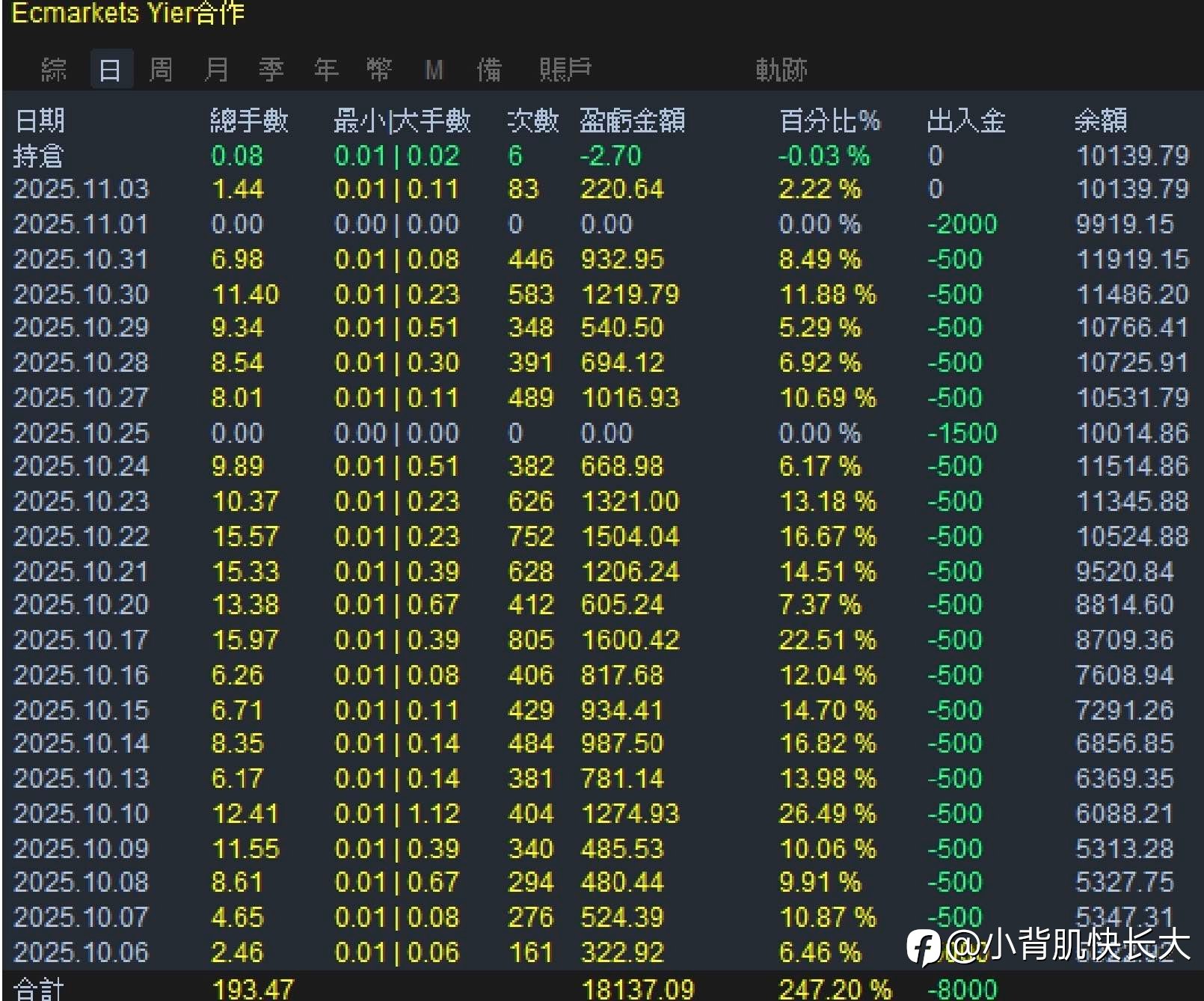Click the 盈虧金額 column header
1204x1001 pixels.
point(633,120)
